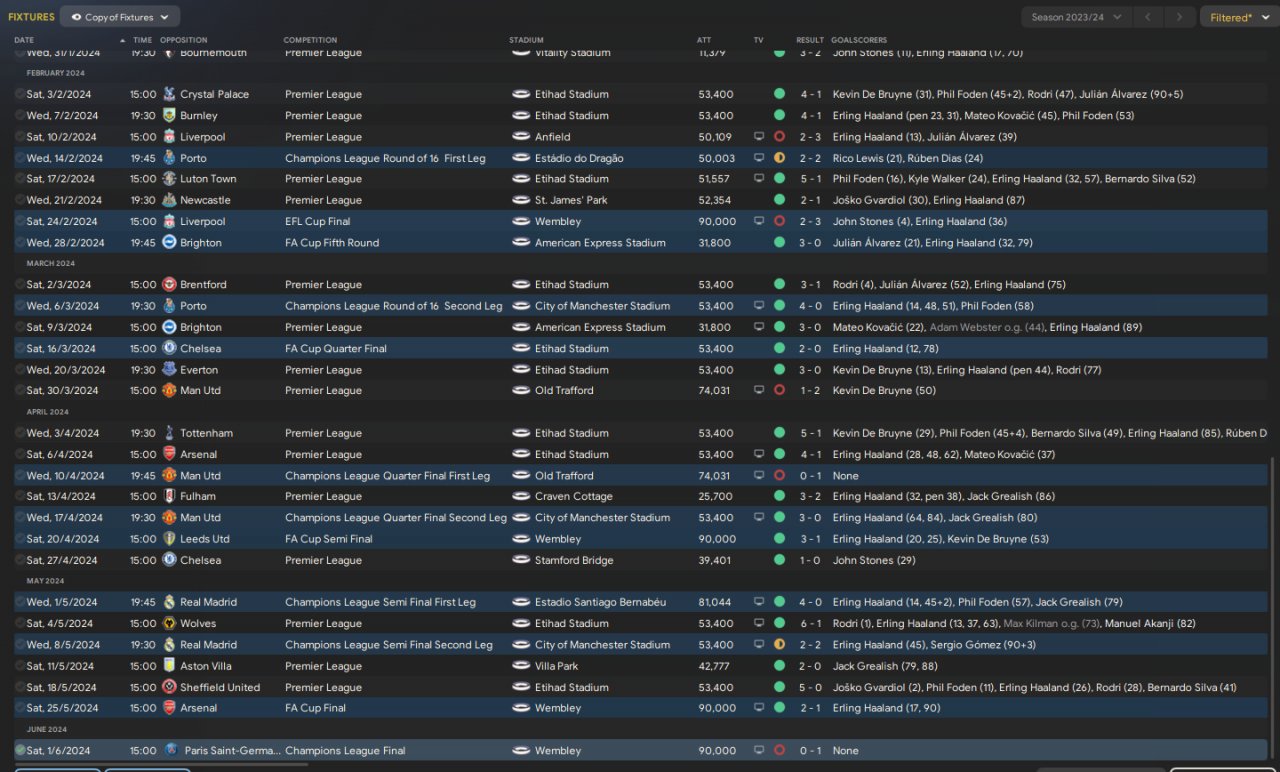Click the Sheffield United club badge
This screenshot has width=1280, height=772.
point(169,687)
